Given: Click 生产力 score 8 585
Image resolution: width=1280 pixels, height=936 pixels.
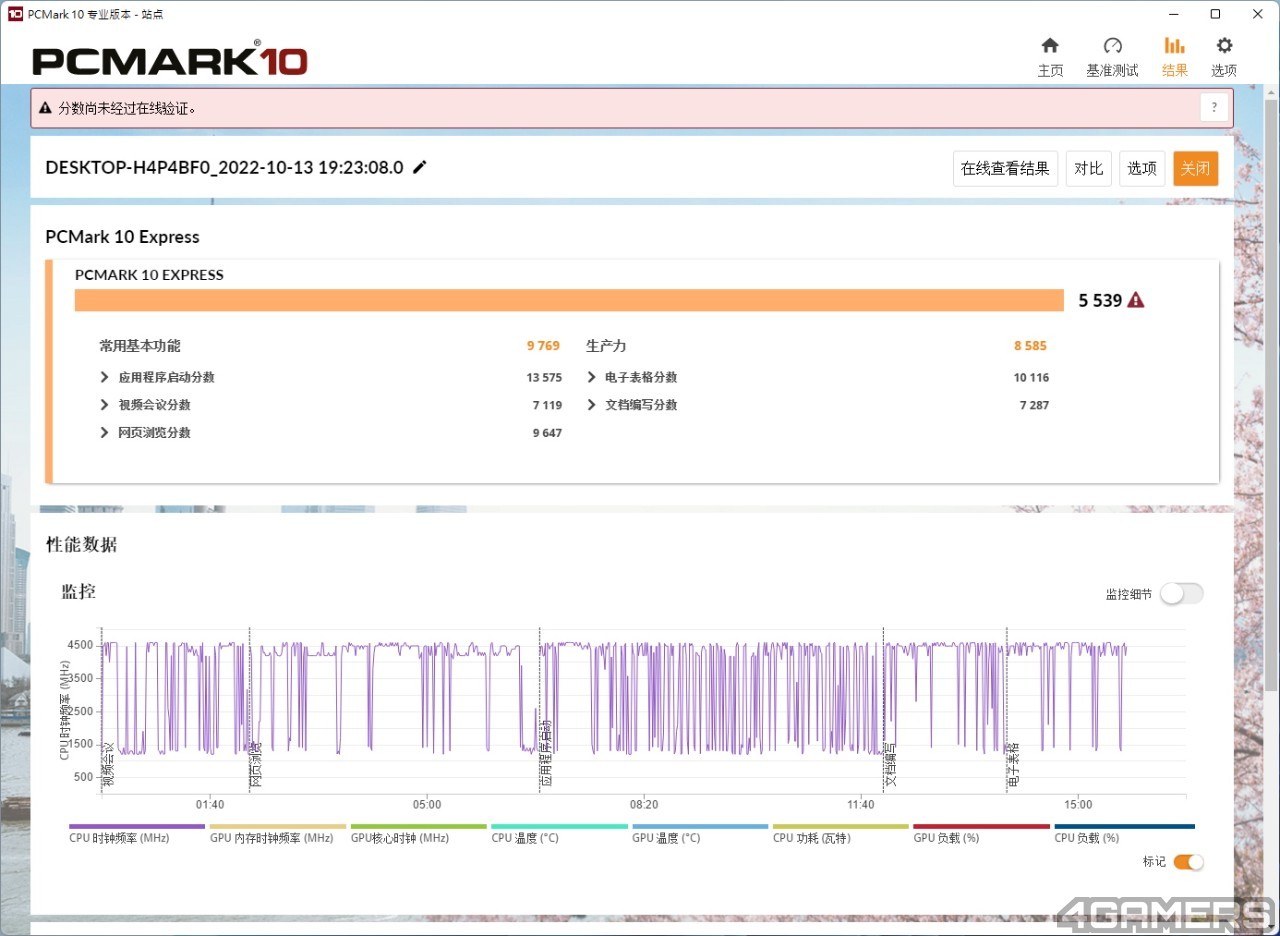Looking at the screenshot, I should coord(1030,346).
